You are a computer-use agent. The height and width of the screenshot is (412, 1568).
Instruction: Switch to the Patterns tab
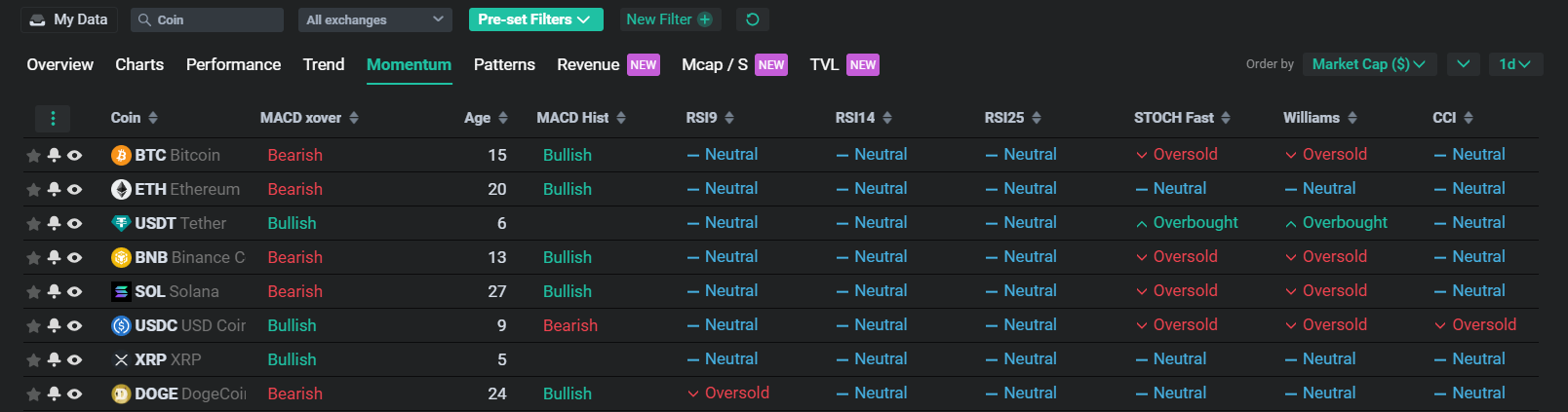click(504, 64)
